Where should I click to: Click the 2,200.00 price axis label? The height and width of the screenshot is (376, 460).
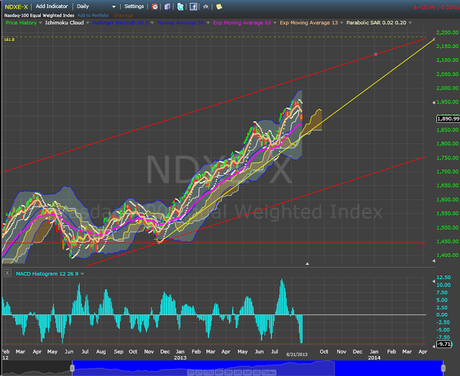pyautogui.click(x=448, y=32)
